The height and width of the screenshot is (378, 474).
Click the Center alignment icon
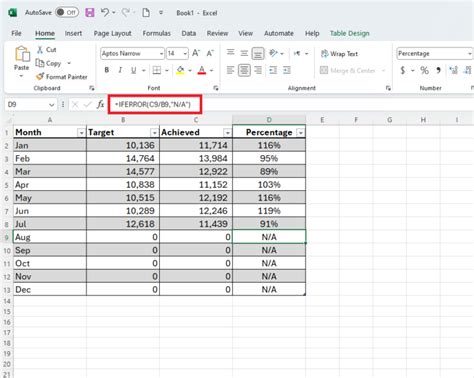[x=244, y=70]
